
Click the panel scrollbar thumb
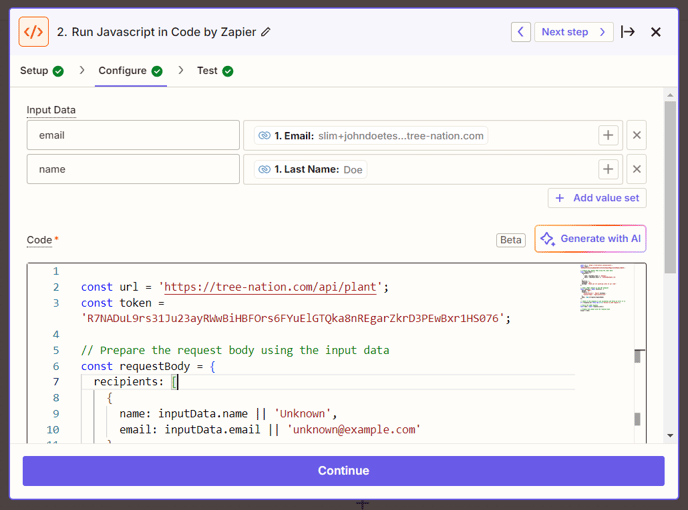[670, 187]
